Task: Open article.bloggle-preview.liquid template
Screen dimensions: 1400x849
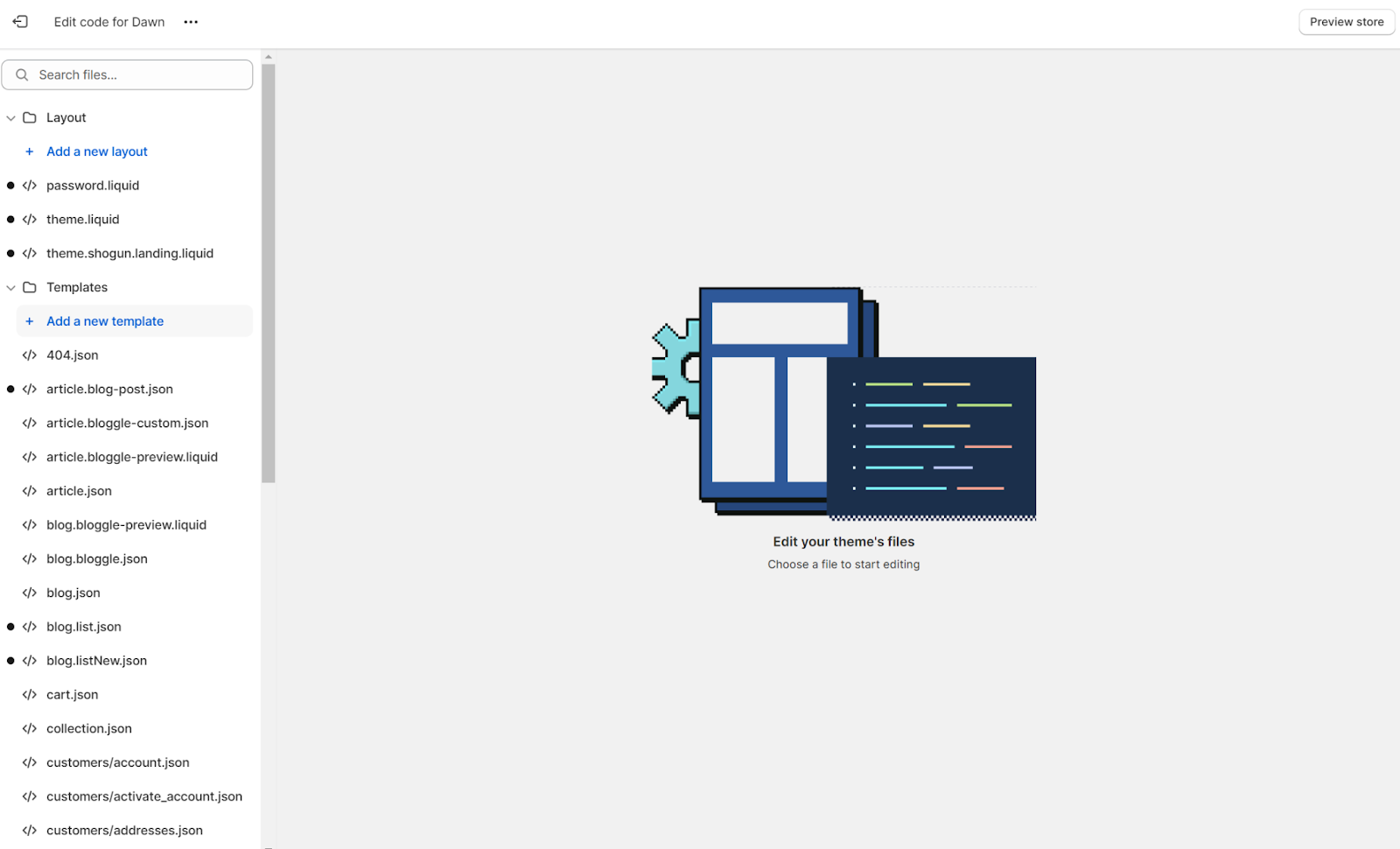Action: pyautogui.click(x=132, y=457)
